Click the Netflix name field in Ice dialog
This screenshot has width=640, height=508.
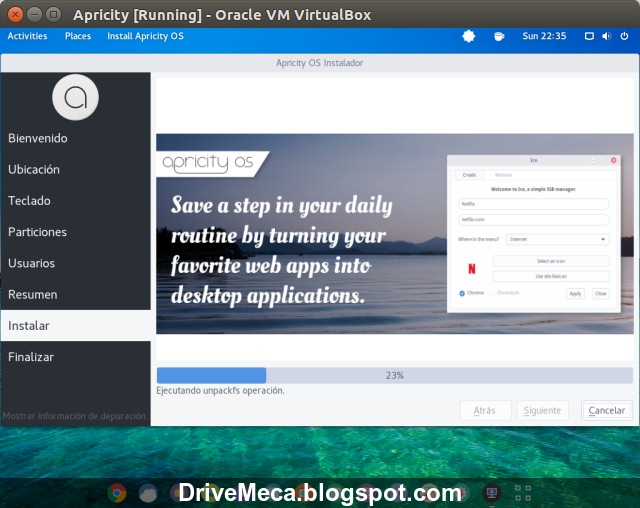pos(533,204)
